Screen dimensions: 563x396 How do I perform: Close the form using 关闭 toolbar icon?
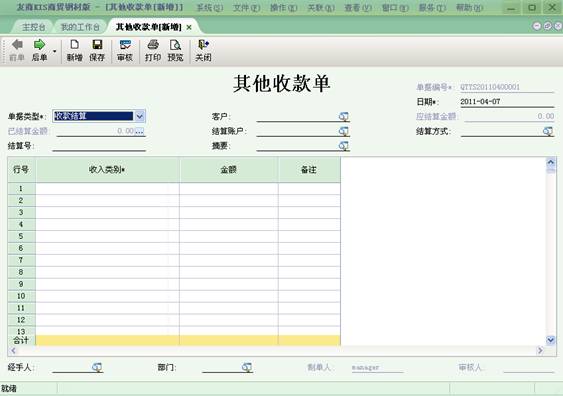pyautogui.click(x=203, y=50)
